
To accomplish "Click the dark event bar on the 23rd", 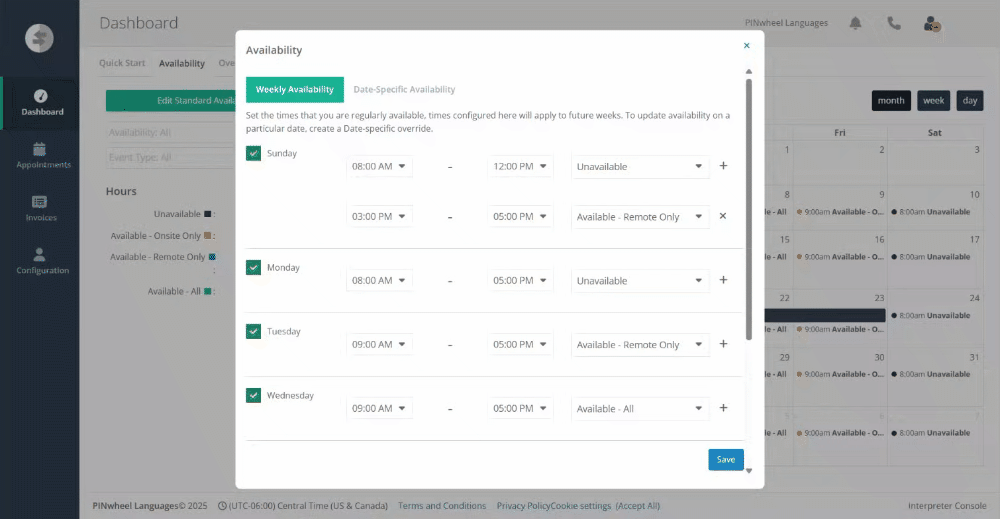I will click(x=825, y=315).
